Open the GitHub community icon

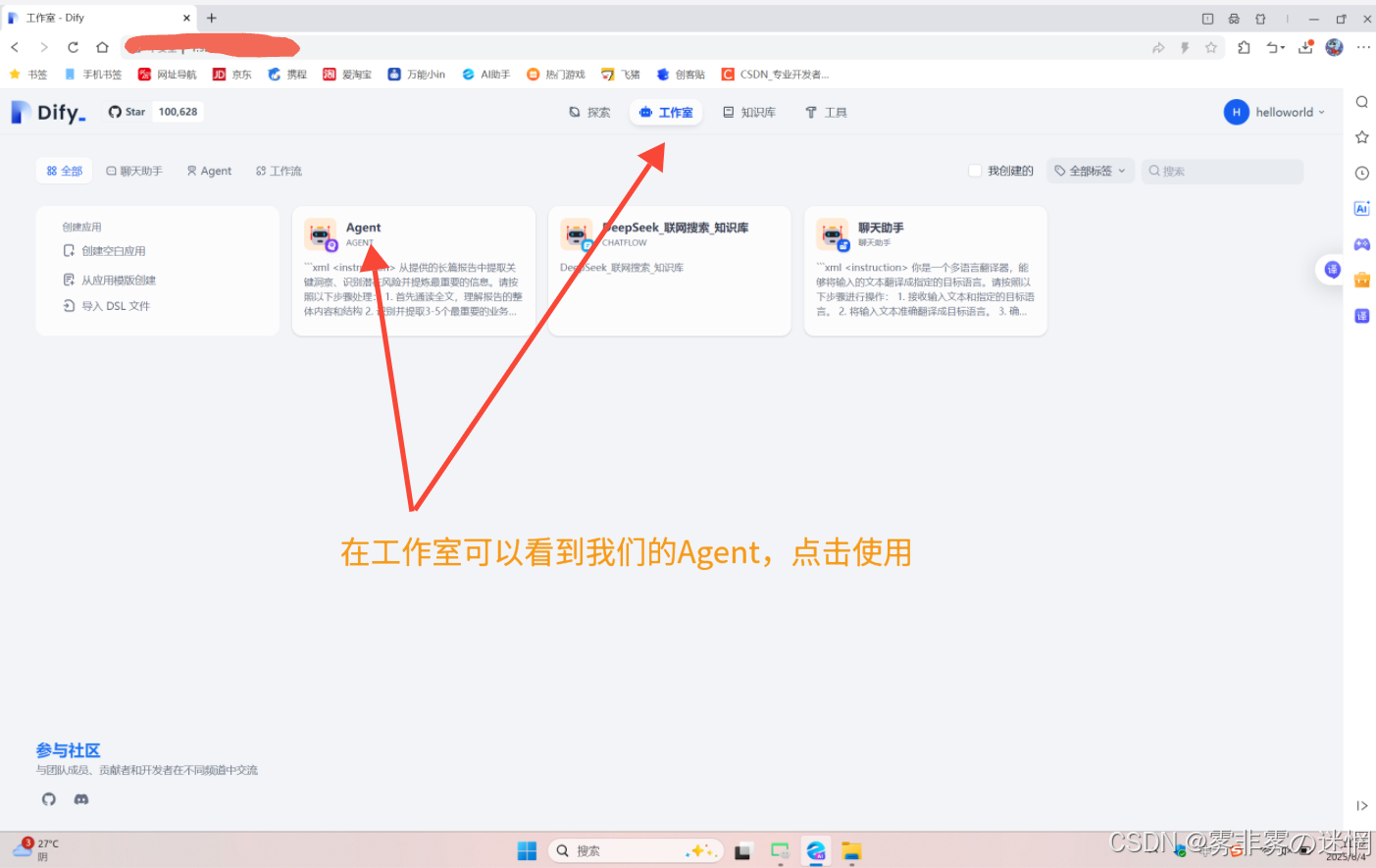[x=49, y=799]
